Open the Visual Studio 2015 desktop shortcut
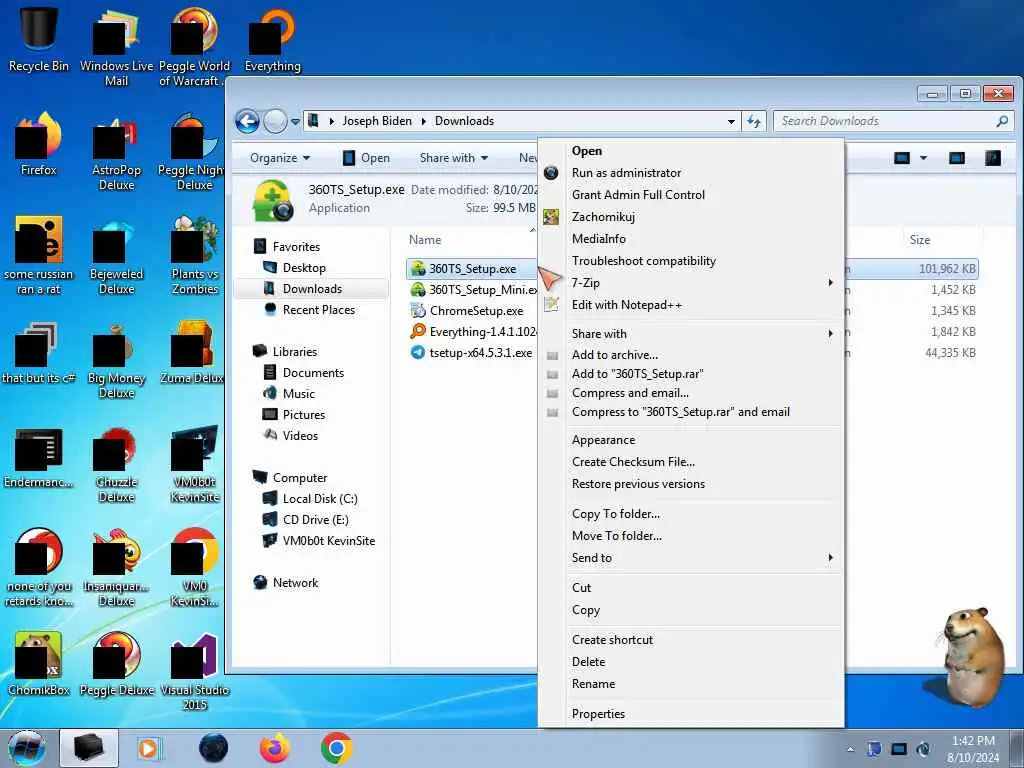The image size is (1024, 768). point(195,671)
